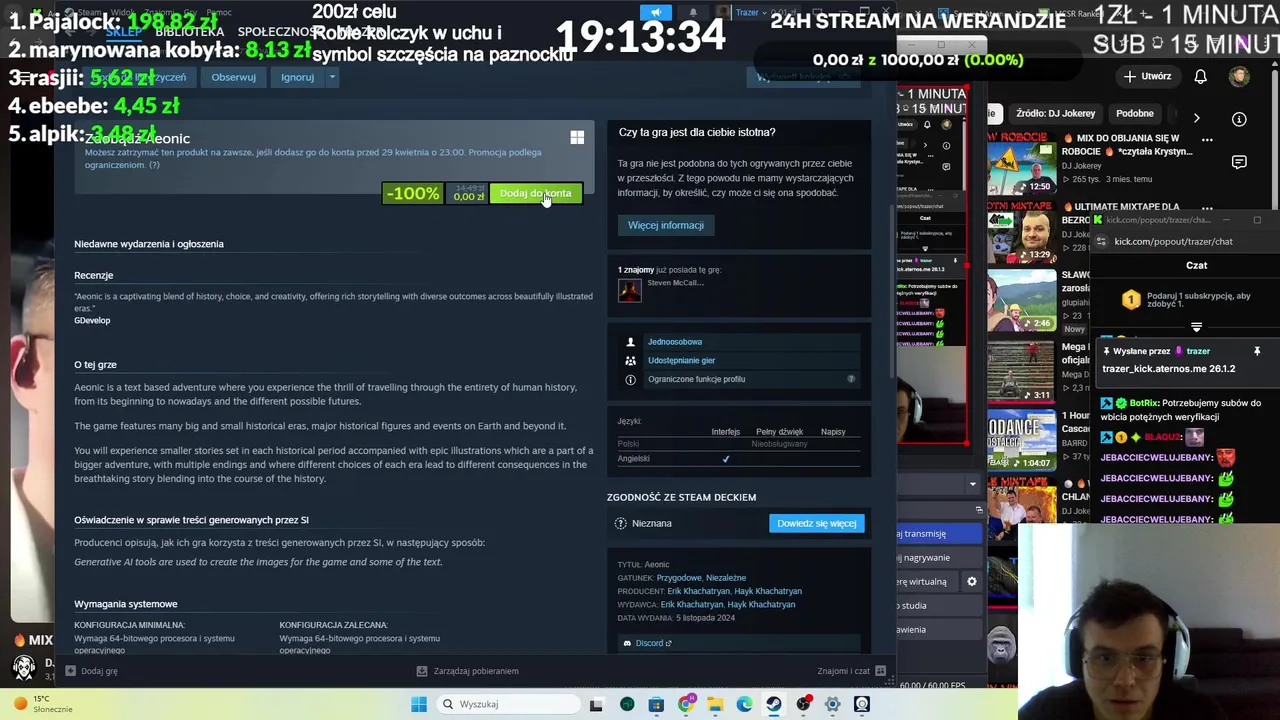Click the pin icon on Kick pinned message
This screenshot has width=1280, height=720.
[1257, 351]
